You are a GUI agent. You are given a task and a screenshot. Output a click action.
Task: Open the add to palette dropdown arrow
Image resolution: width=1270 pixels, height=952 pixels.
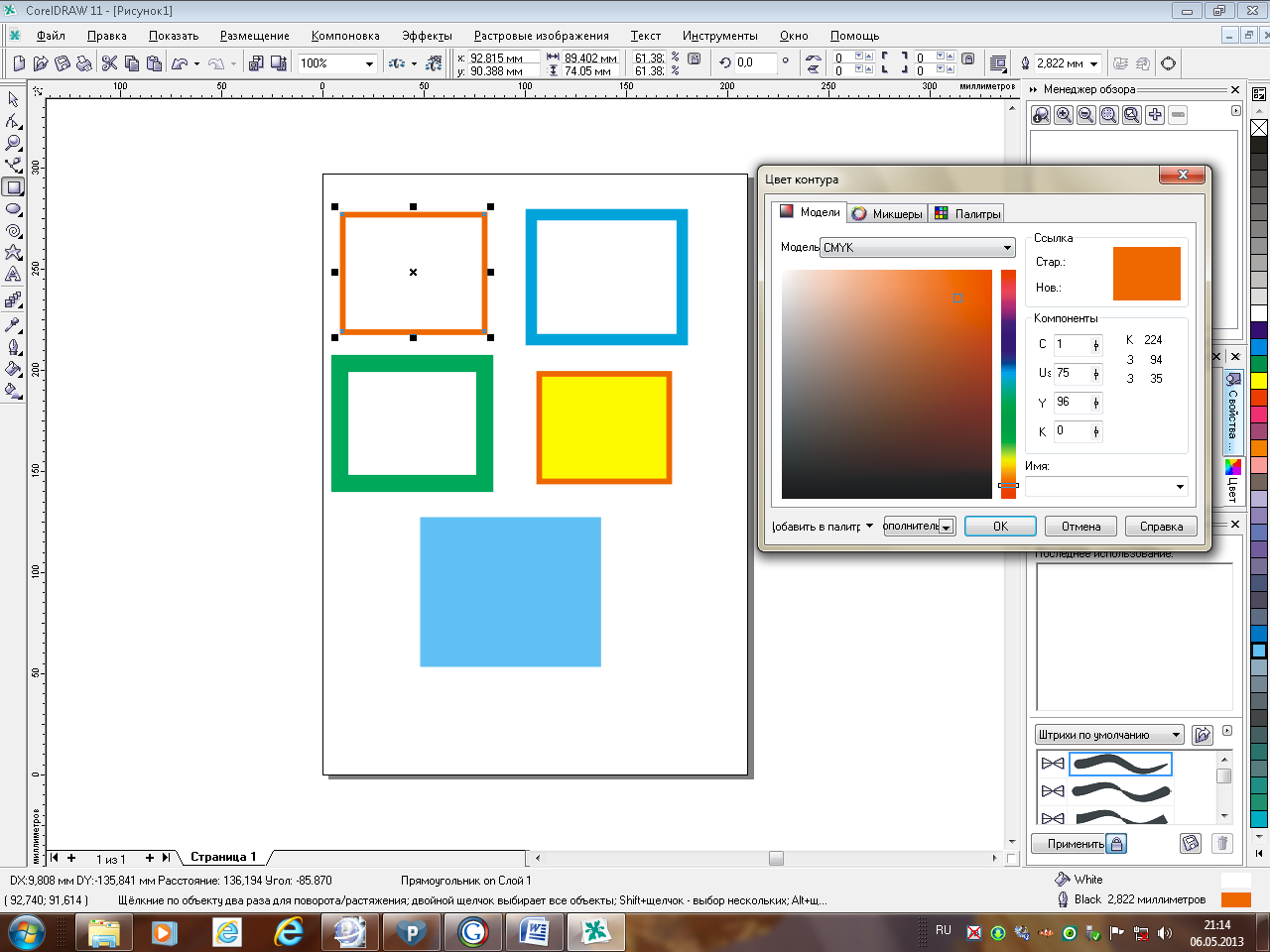(869, 527)
